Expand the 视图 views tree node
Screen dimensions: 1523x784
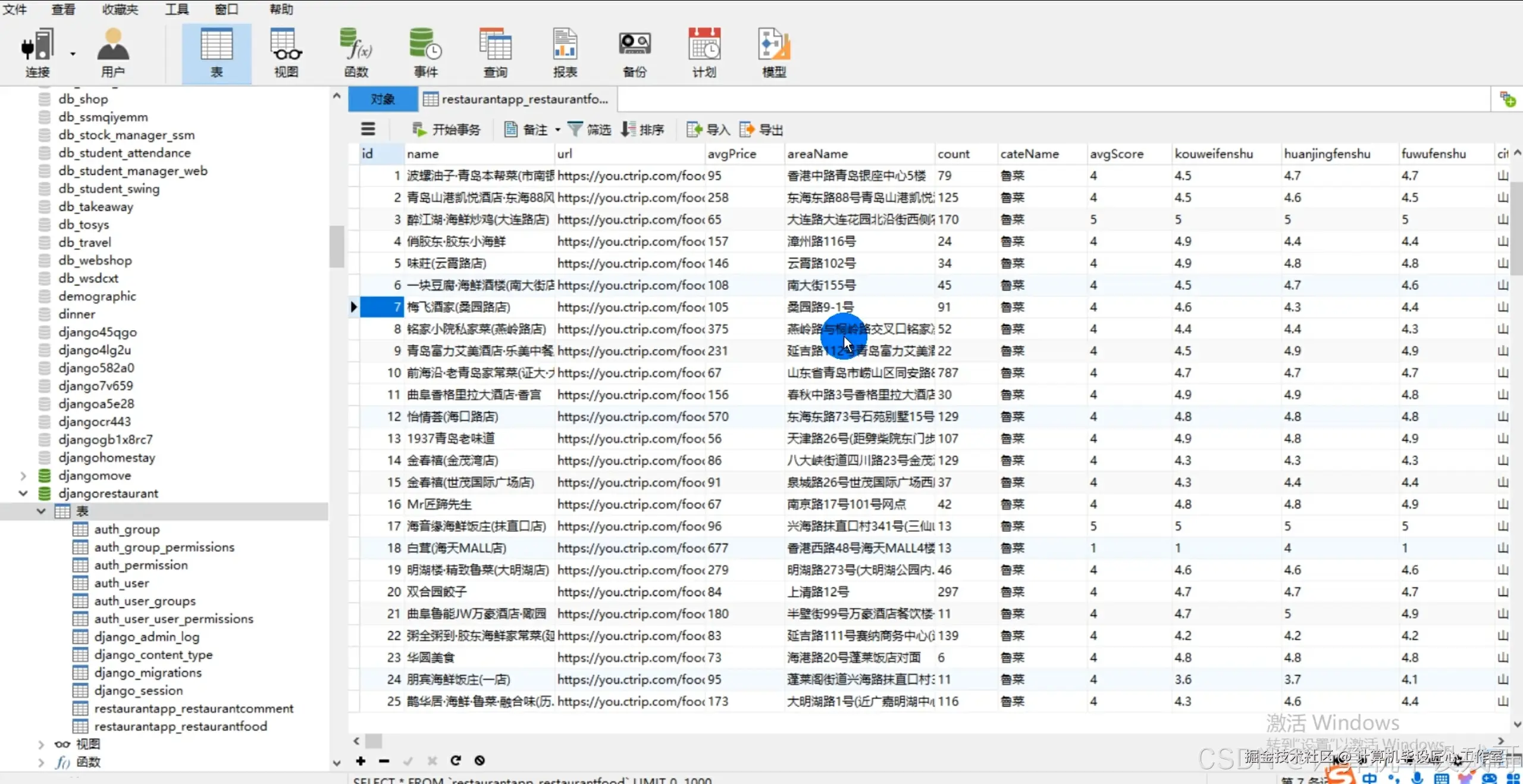[x=41, y=744]
